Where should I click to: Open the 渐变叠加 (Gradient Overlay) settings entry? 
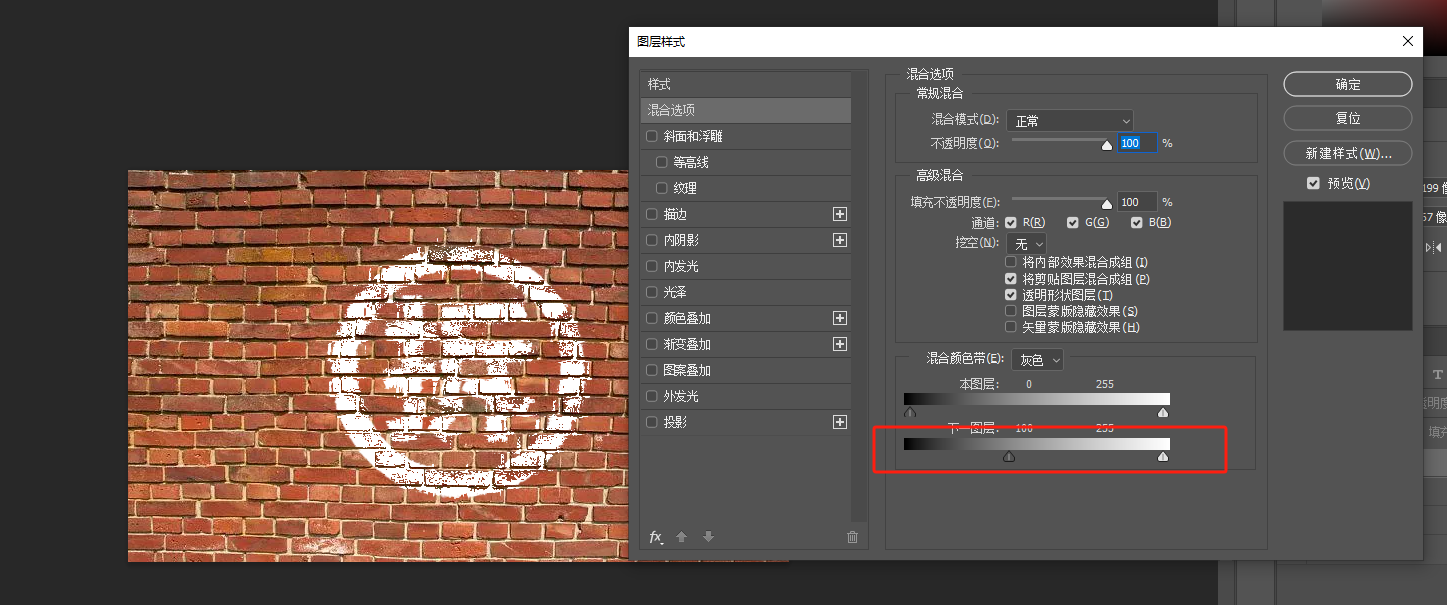pyautogui.click(x=688, y=344)
